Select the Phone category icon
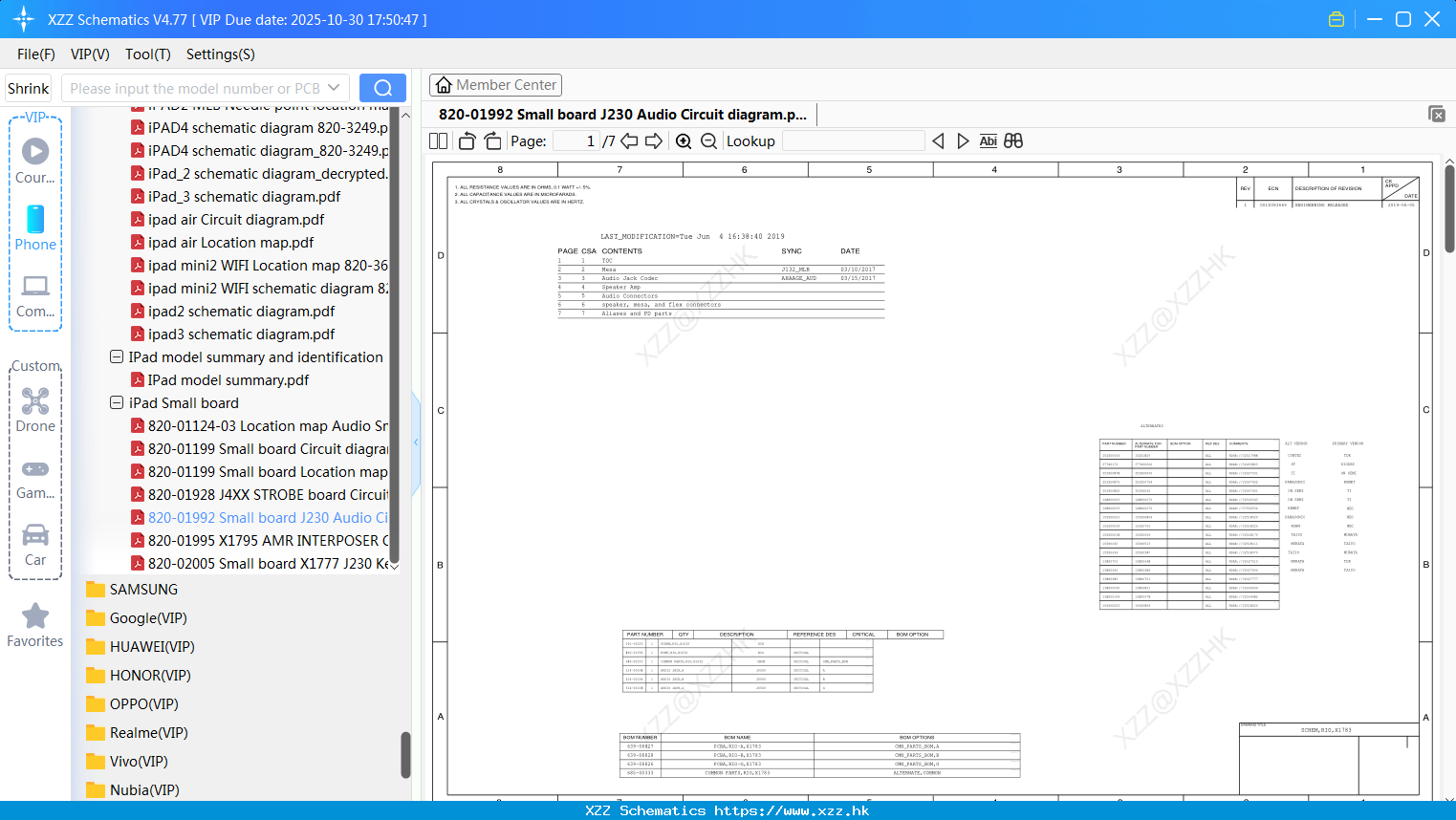The height and width of the screenshot is (820, 1456). coord(35,228)
